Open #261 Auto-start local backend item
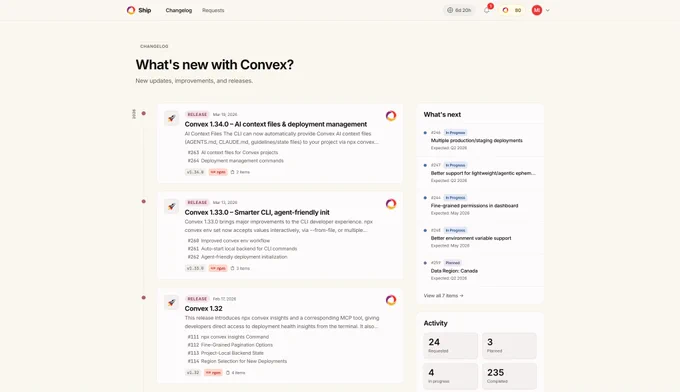The width and height of the screenshot is (680, 392). tap(242, 249)
